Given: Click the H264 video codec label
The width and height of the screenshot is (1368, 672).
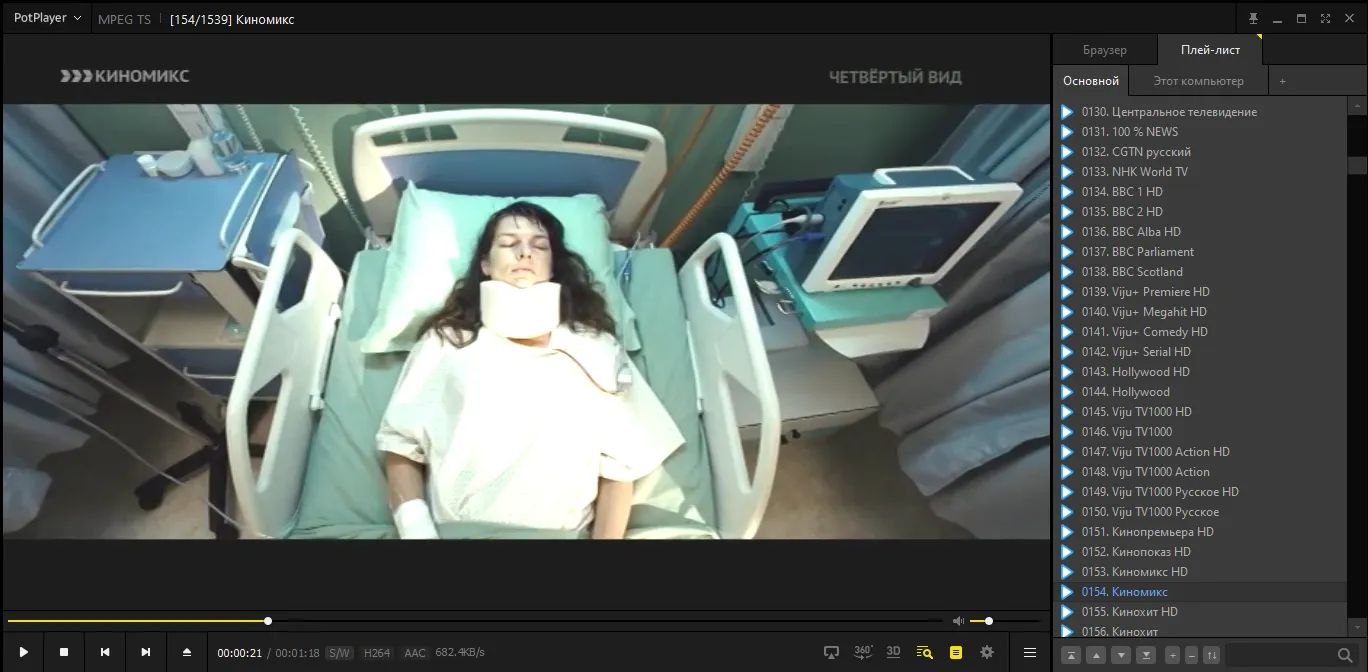Looking at the screenshot, I should pos(377,653).
